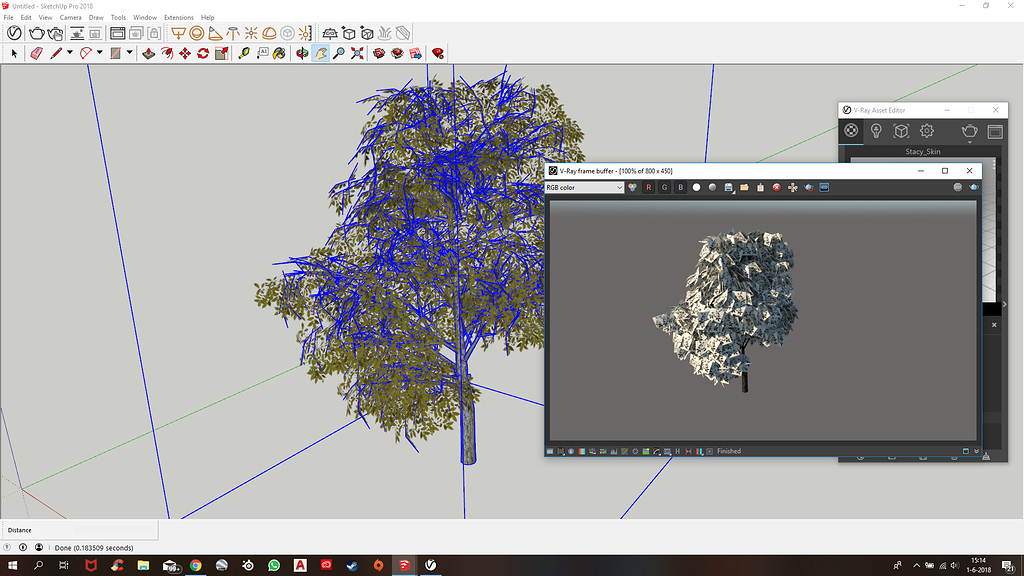Open the Lights tab in Asset Editor

coord(876,131)
